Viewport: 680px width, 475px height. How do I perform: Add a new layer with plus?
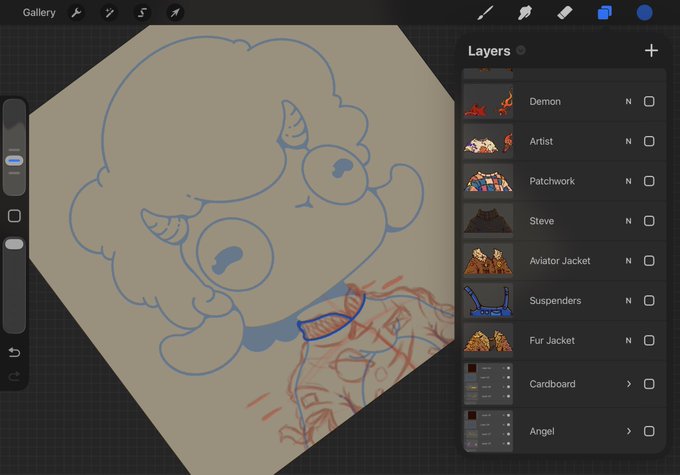(651, 51)
